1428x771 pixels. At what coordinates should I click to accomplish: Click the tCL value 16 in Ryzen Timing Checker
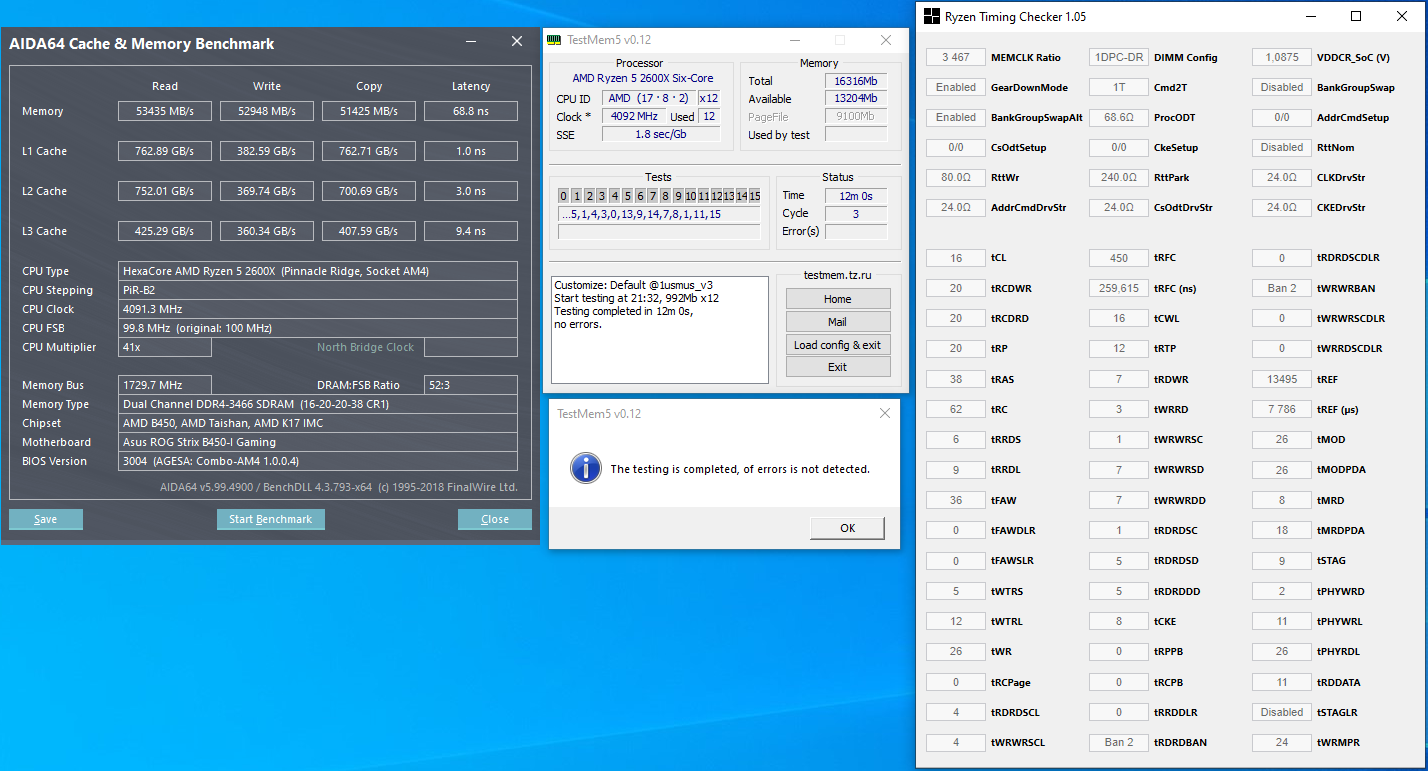[x=956, y=258]
